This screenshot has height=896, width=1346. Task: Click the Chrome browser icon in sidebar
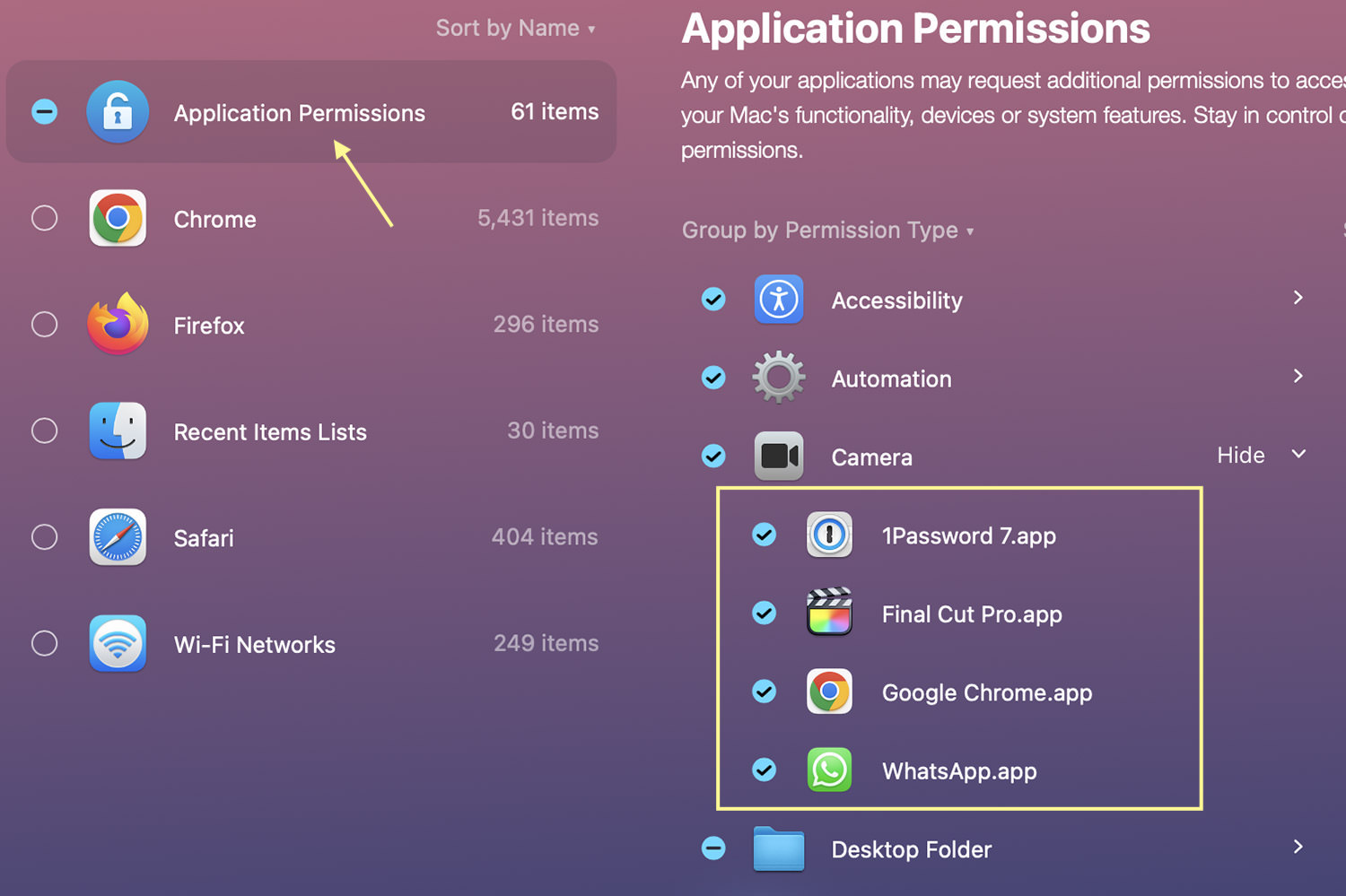click(x=118, y=218)
